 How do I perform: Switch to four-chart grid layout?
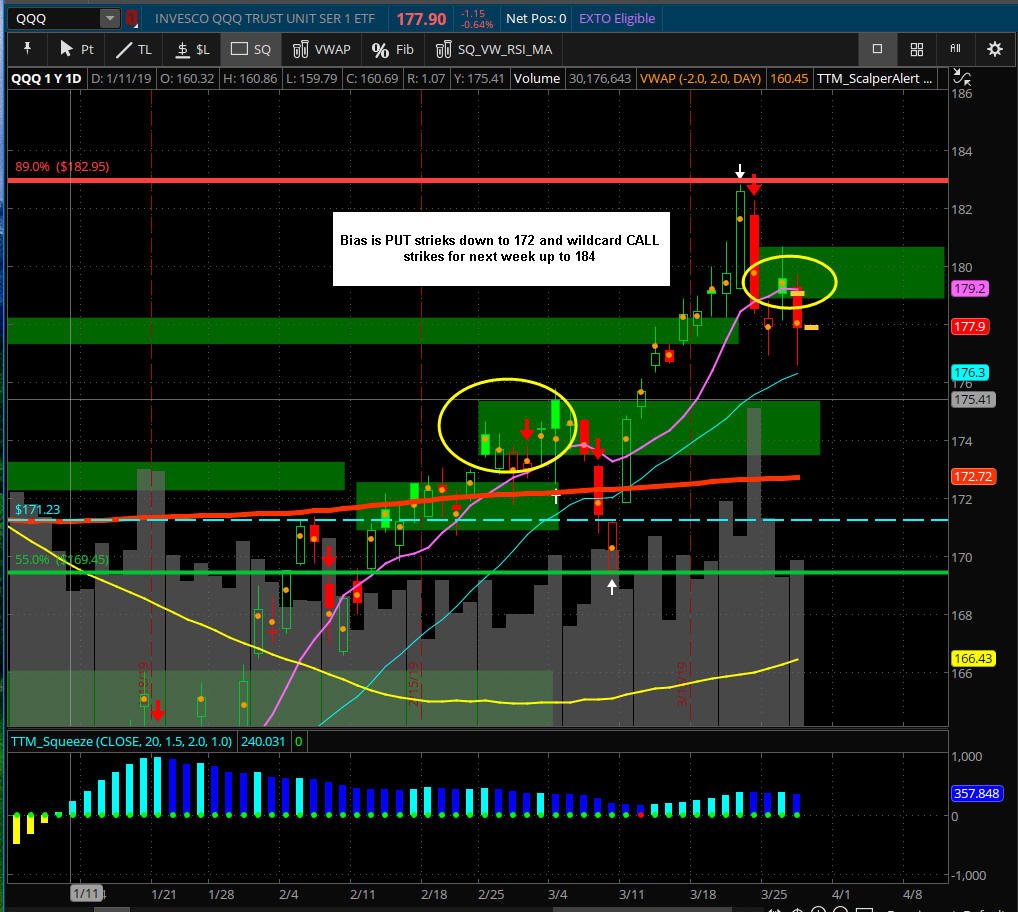(x=916, y=49)
